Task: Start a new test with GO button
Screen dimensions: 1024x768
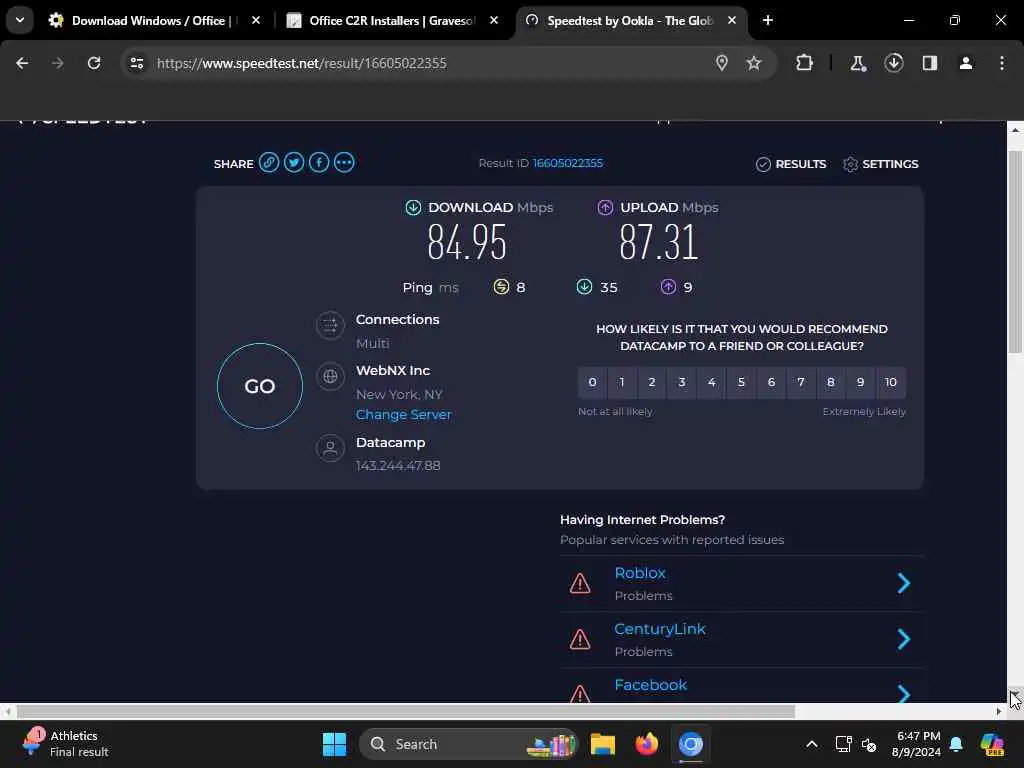Action: tap(260, 386)
